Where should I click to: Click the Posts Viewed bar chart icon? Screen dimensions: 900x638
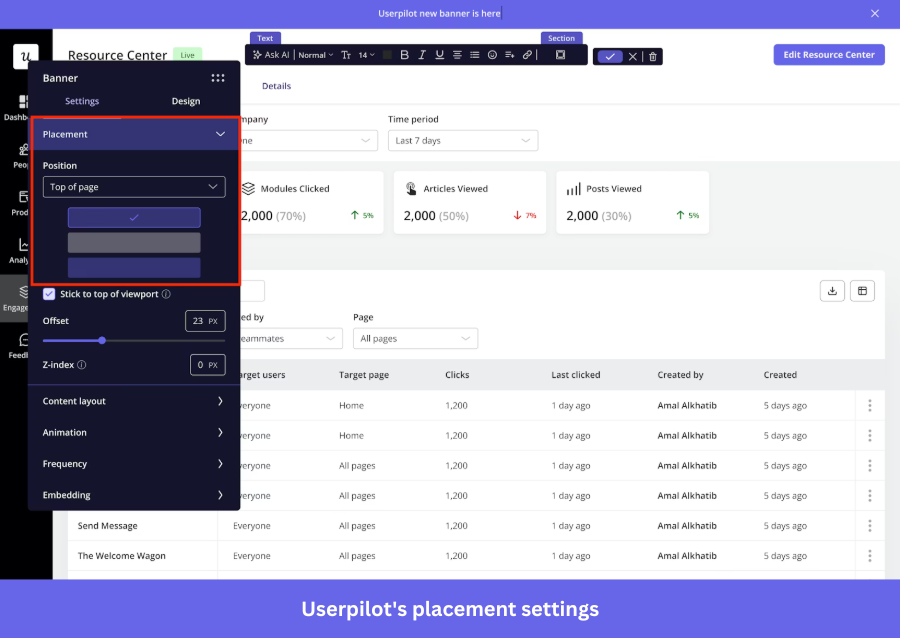[x=573, y=189]
